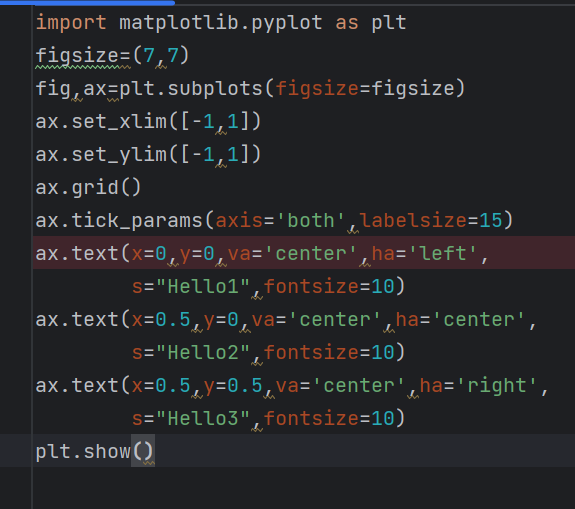
Task: Click the "Hello1" string literal
Action: click(203, 286)
